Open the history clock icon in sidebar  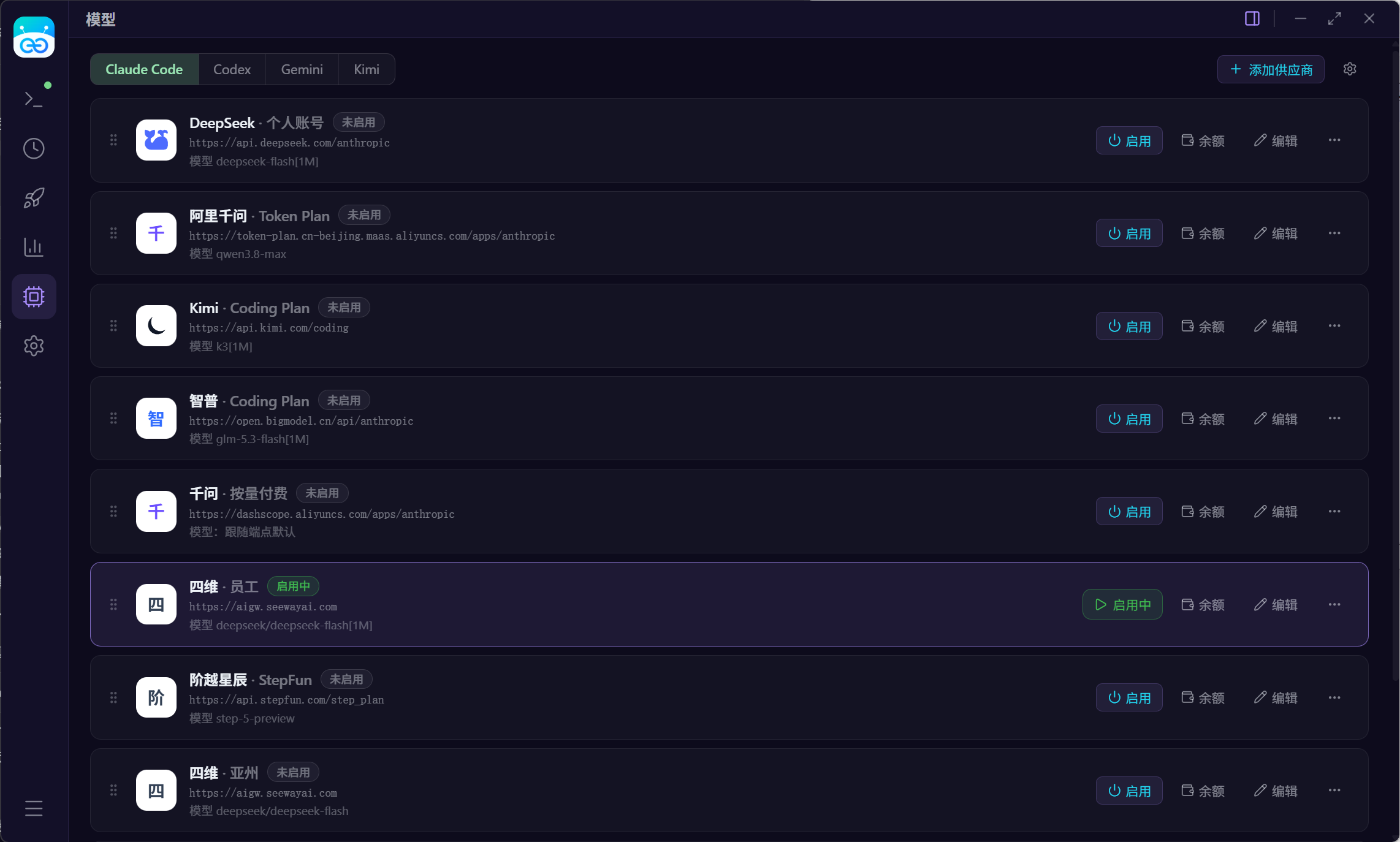pos(34,148)
